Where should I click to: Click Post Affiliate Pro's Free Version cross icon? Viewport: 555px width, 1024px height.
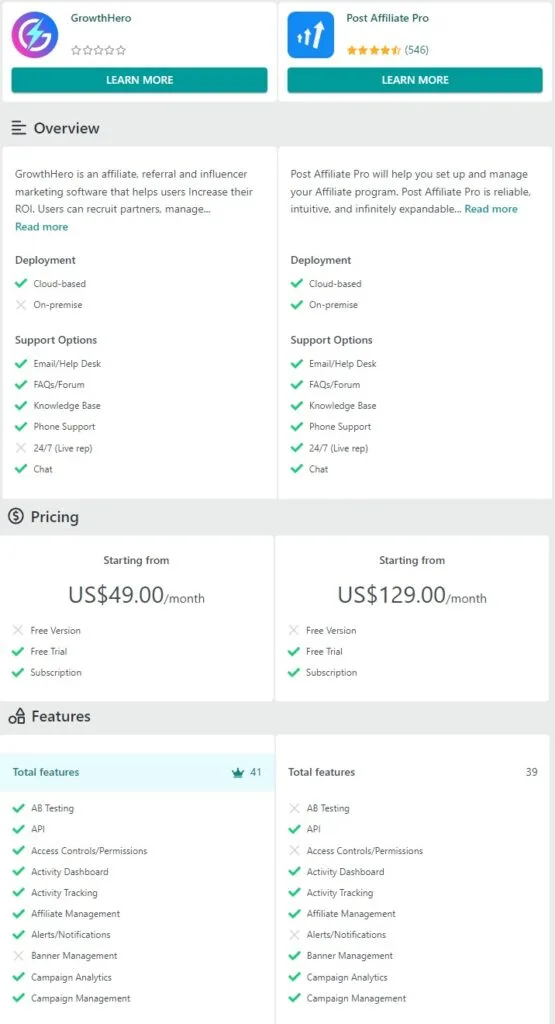tap(294, 630)
